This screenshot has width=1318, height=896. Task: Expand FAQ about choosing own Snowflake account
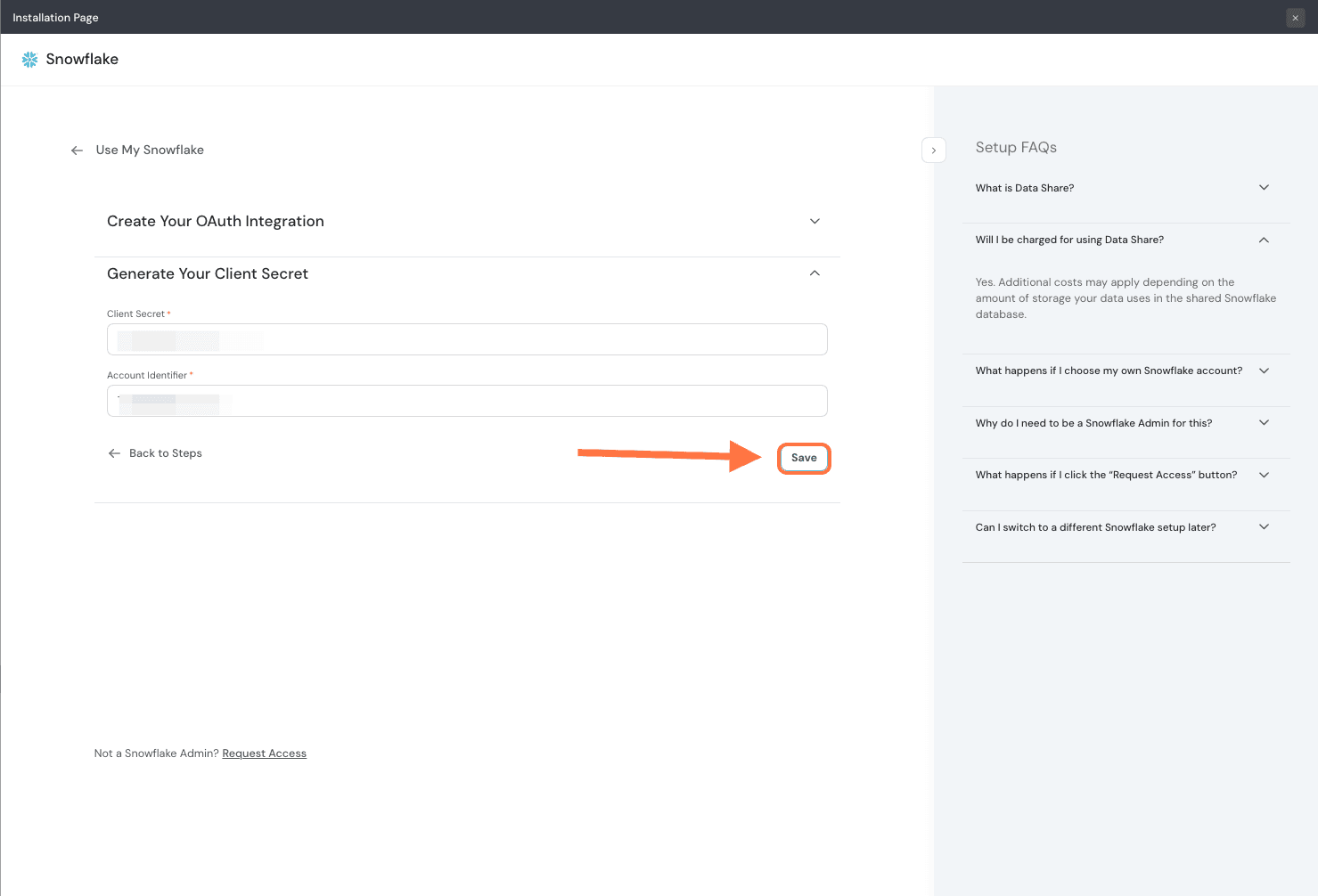pyautogui.click(x=1263, y=371)
